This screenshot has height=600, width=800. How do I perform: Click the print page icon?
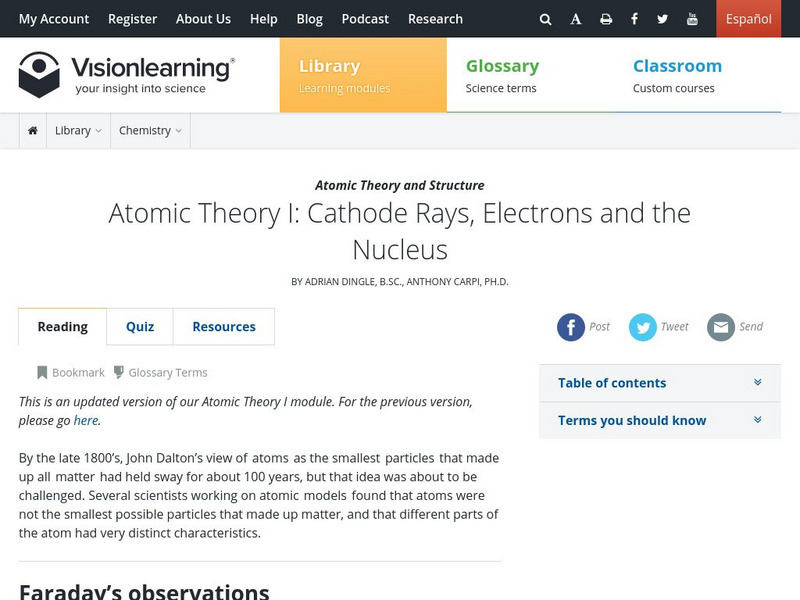tap(606, 19)
